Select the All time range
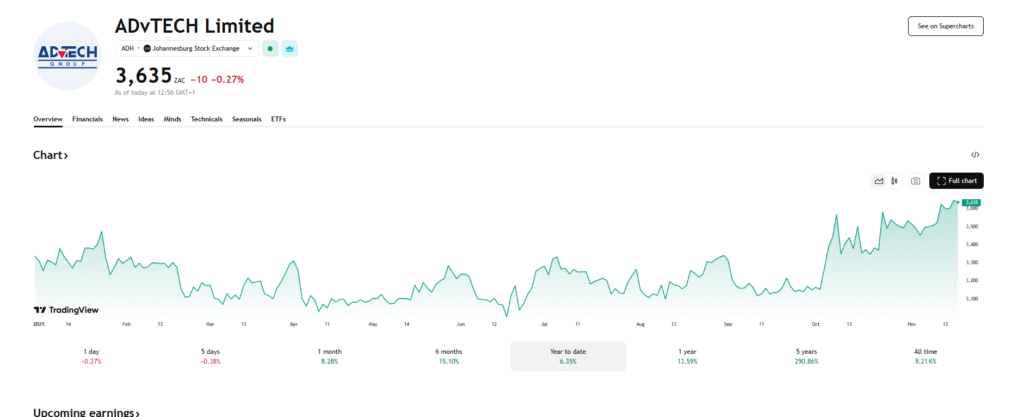Screen dimensions: 1024x417 (x=925, y=356)
